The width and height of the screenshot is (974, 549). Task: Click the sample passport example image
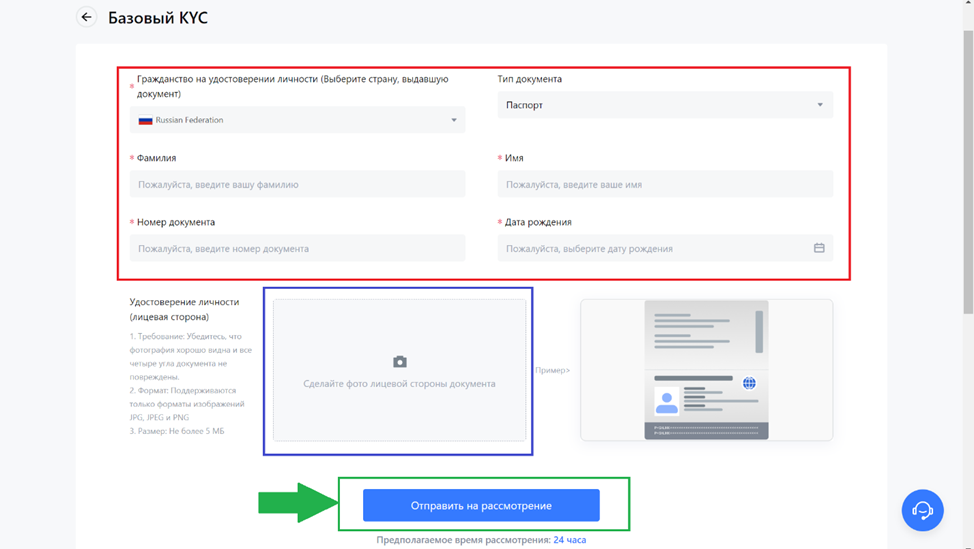[x=706, y=370]
